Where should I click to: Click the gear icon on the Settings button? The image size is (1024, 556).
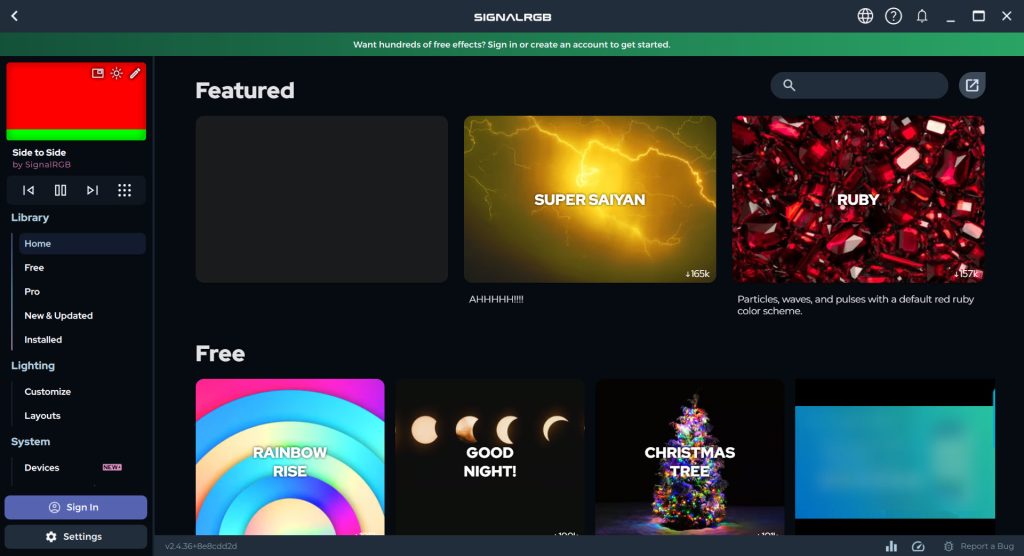[x=51, y=536]
